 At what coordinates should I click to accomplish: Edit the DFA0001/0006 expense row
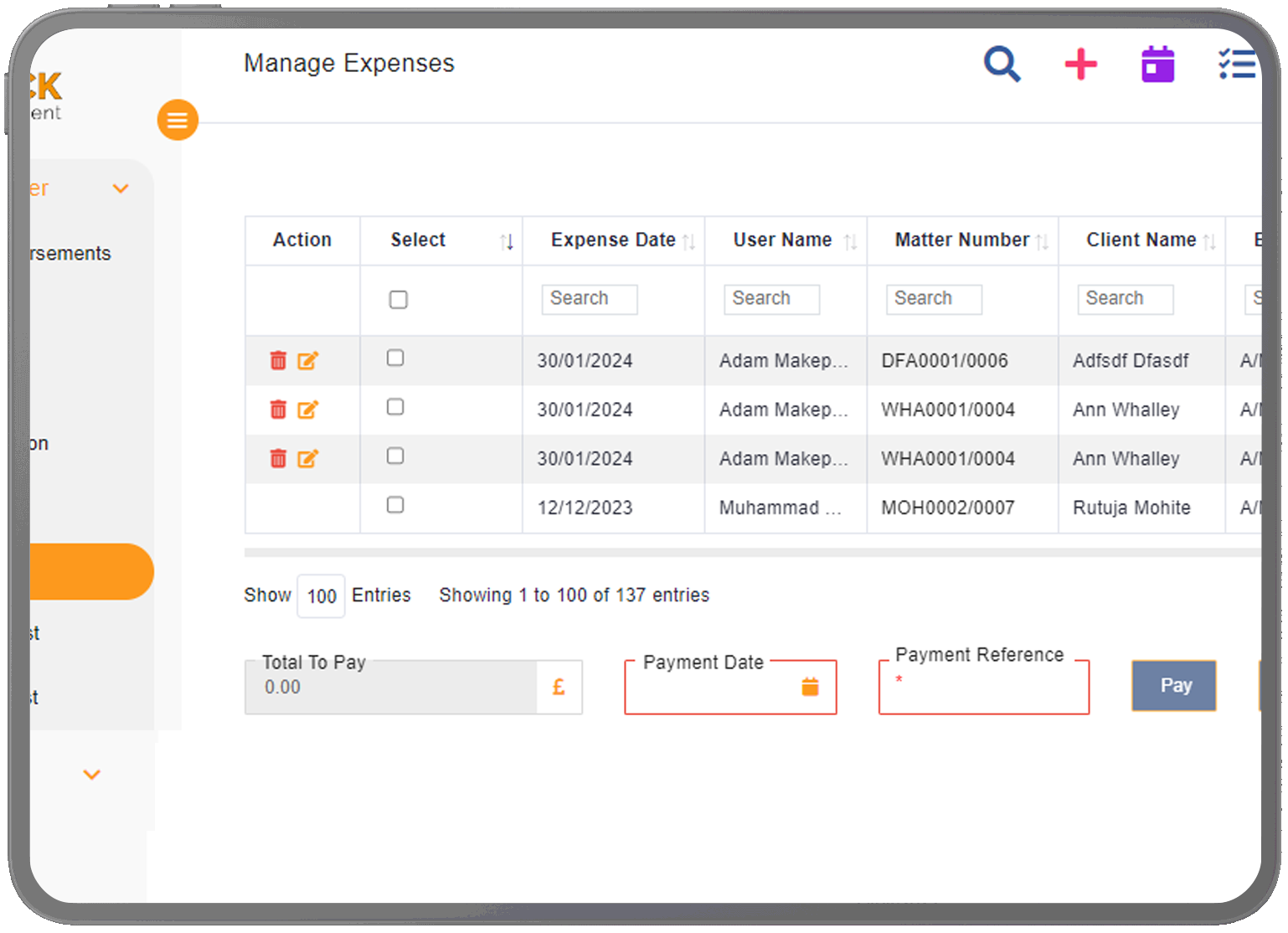(x=308, y=361)
